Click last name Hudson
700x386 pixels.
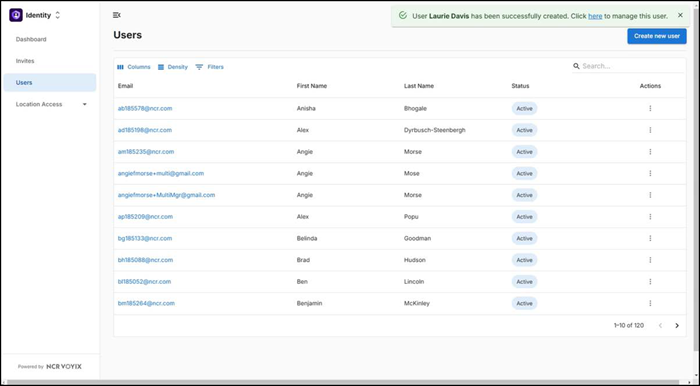click(x=415, y=260)
